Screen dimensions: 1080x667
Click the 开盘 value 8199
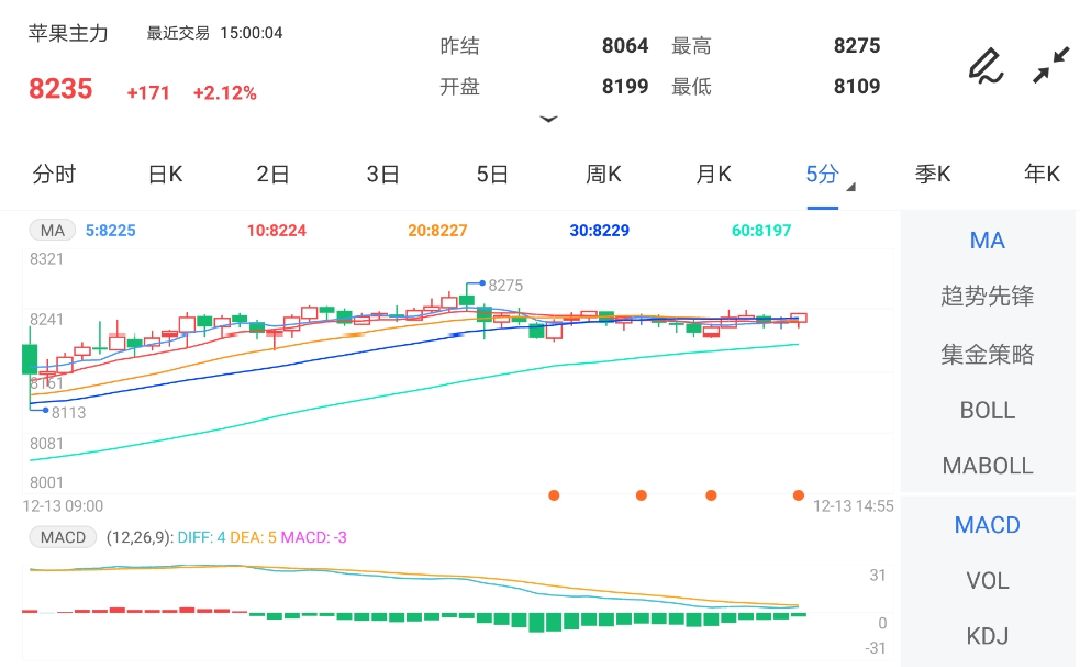pos(625,86)
